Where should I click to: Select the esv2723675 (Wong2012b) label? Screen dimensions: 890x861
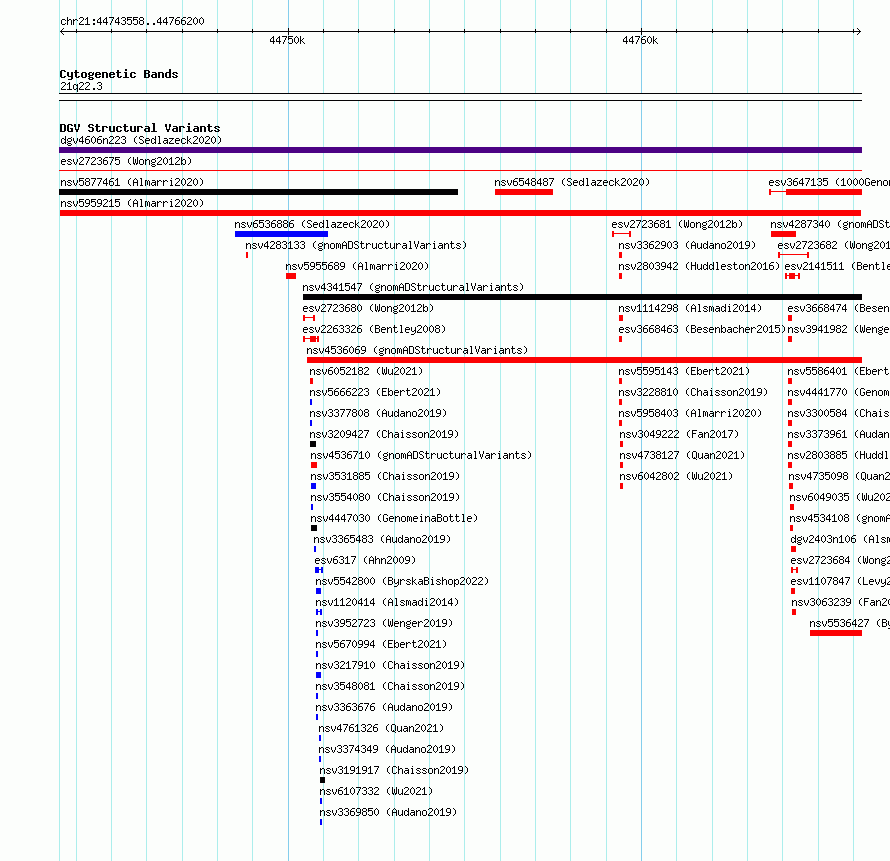[126, 161]
